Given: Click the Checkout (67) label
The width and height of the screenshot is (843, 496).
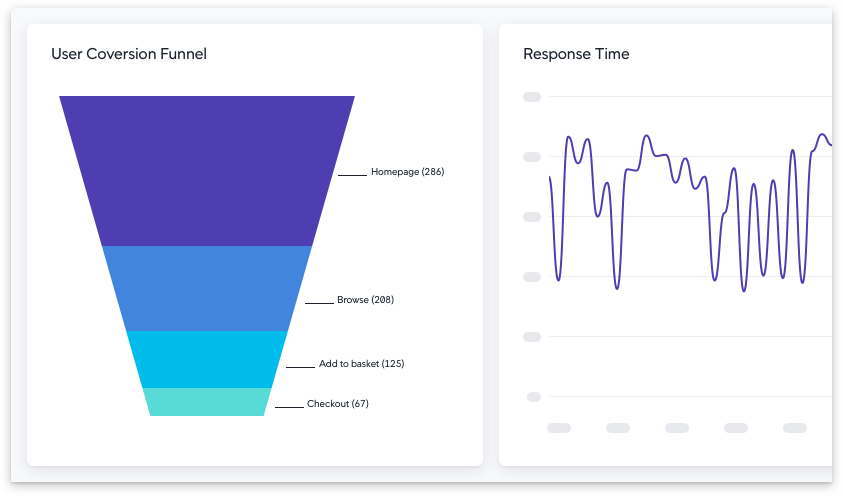Looking at the screenshot, I should coord(338,404).
